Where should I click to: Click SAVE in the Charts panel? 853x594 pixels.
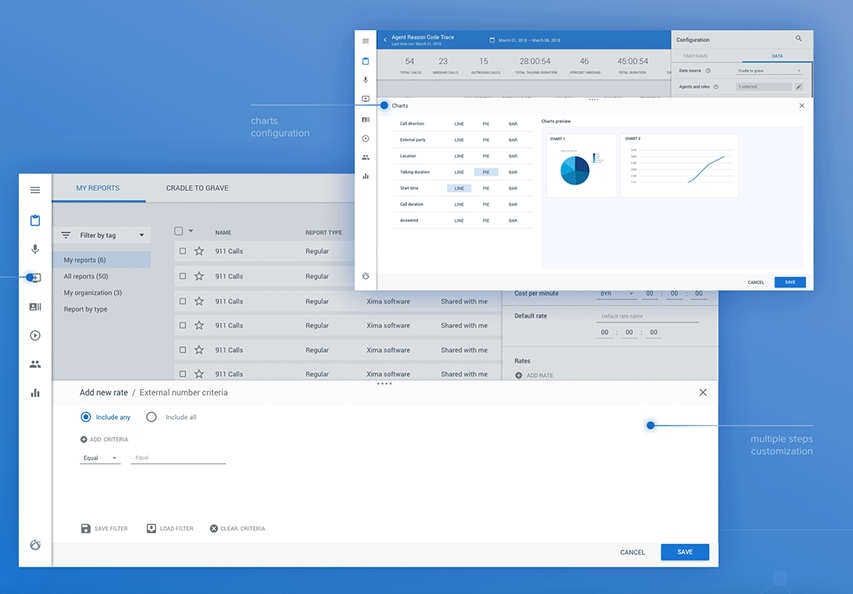[790, 282]
